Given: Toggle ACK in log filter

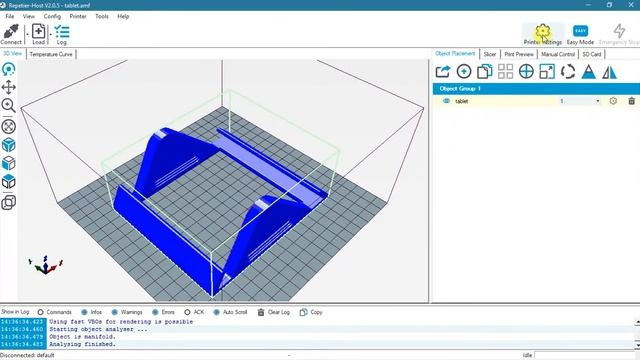Looking at the screenshot, I should (194, 312).
